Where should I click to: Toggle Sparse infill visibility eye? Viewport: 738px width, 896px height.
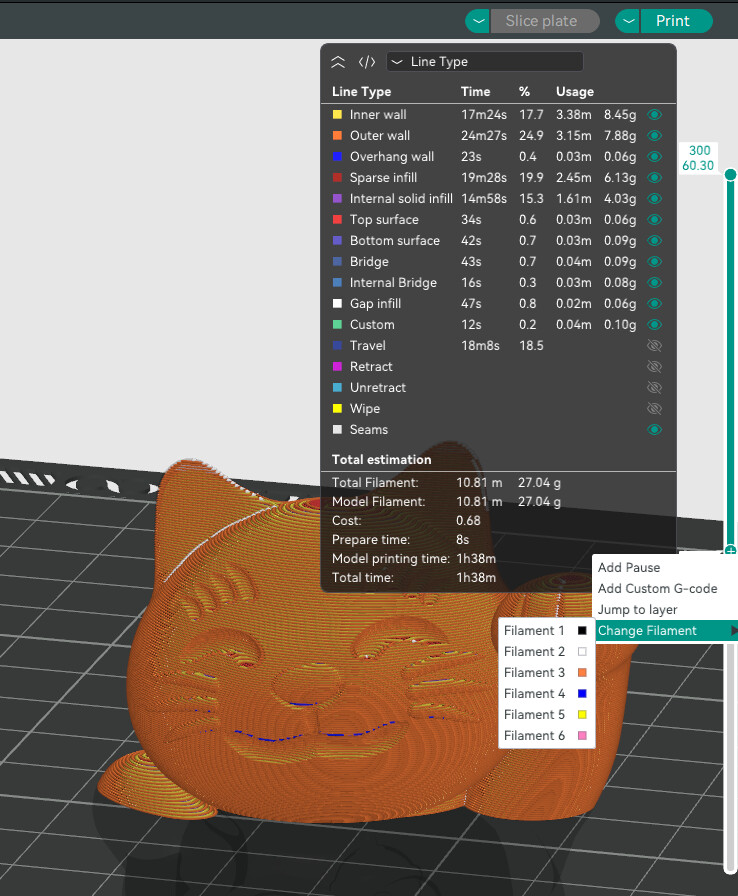[655, 178]
